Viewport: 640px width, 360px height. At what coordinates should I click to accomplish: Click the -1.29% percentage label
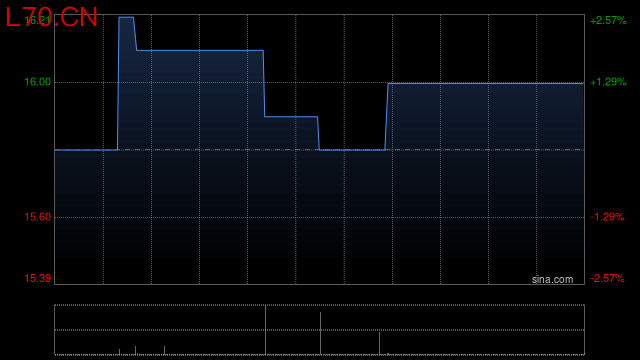point(607,217)
